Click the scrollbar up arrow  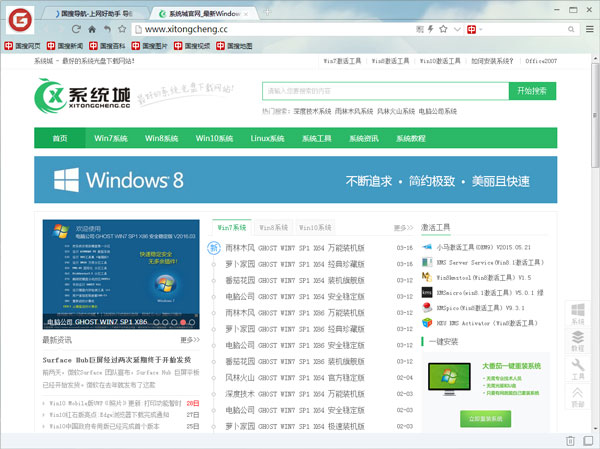(x=595, y=59)
